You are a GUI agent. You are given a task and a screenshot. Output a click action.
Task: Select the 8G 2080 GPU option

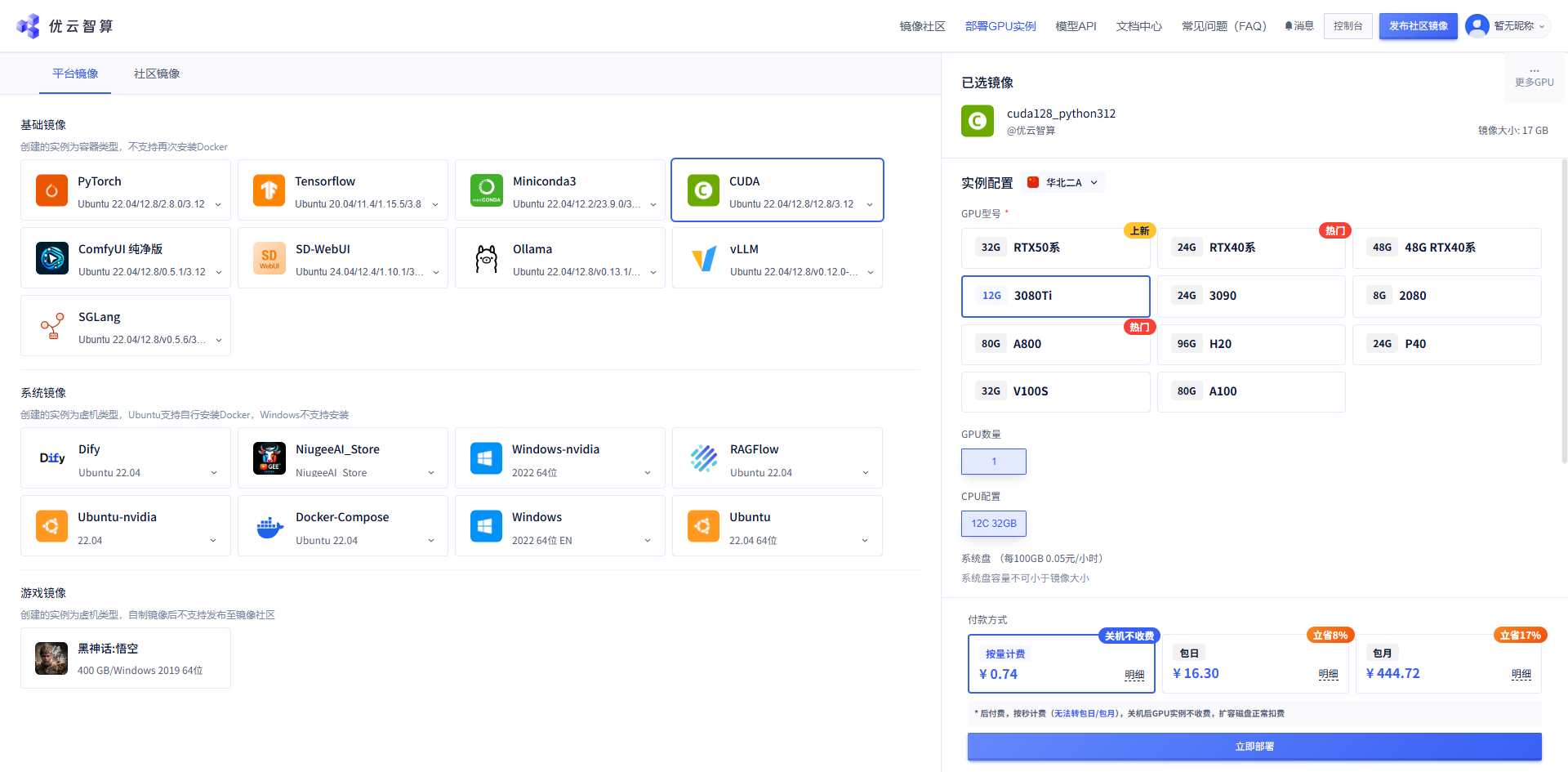(1446, 296)
